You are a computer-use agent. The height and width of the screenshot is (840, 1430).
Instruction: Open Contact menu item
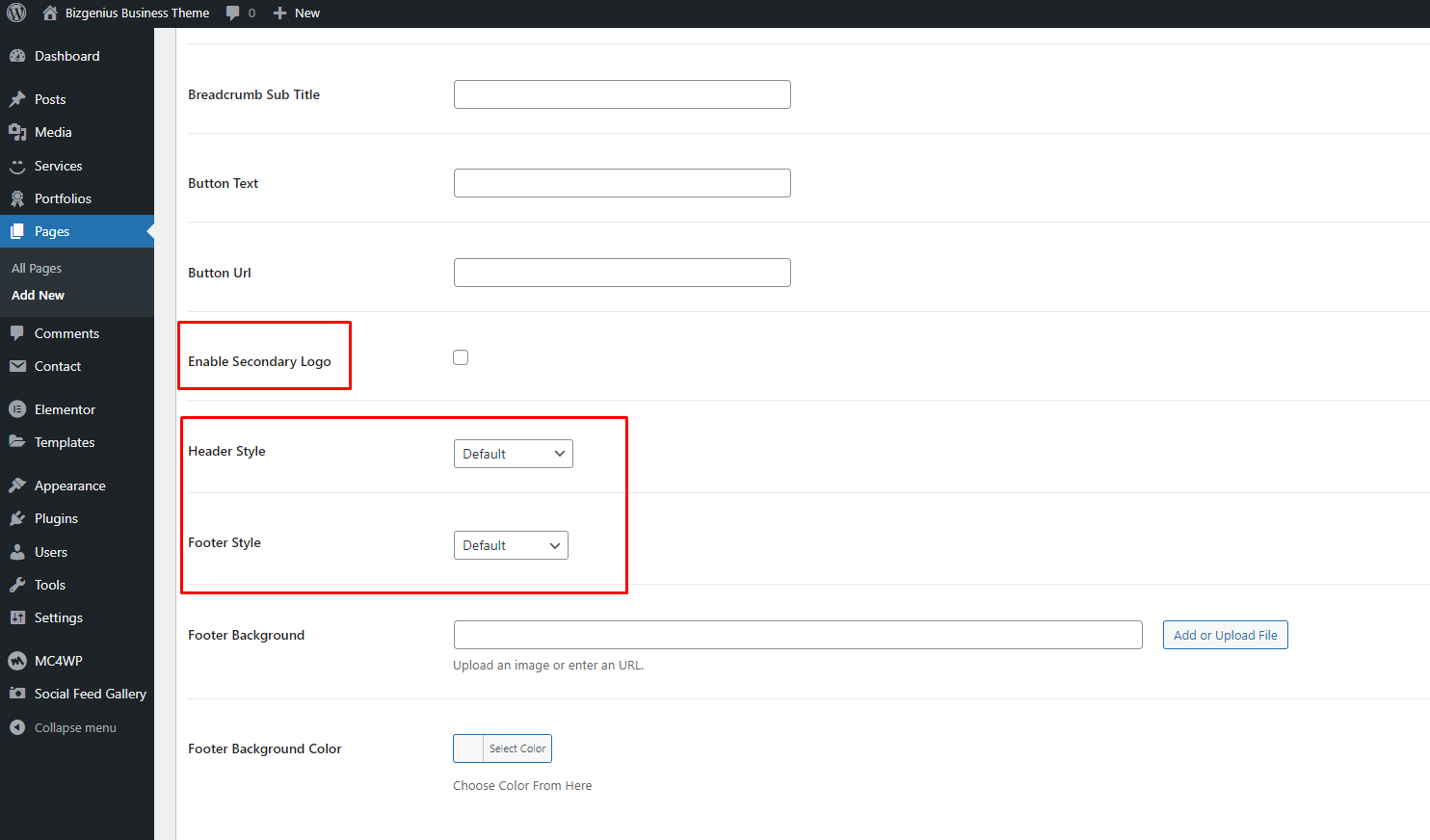point(77,366)
